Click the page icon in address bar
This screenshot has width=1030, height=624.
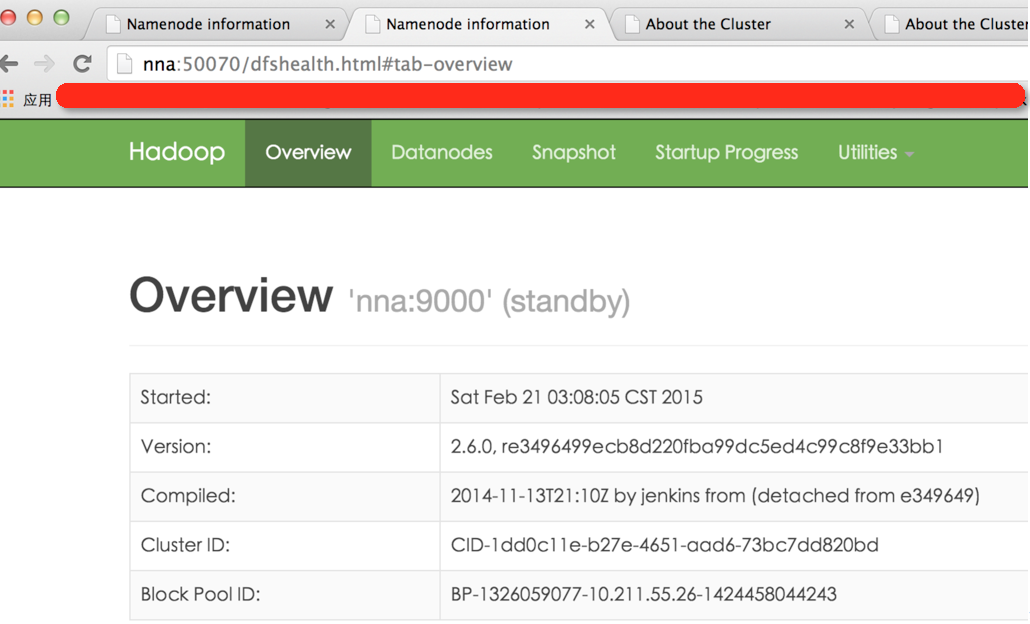pos(125,65)
